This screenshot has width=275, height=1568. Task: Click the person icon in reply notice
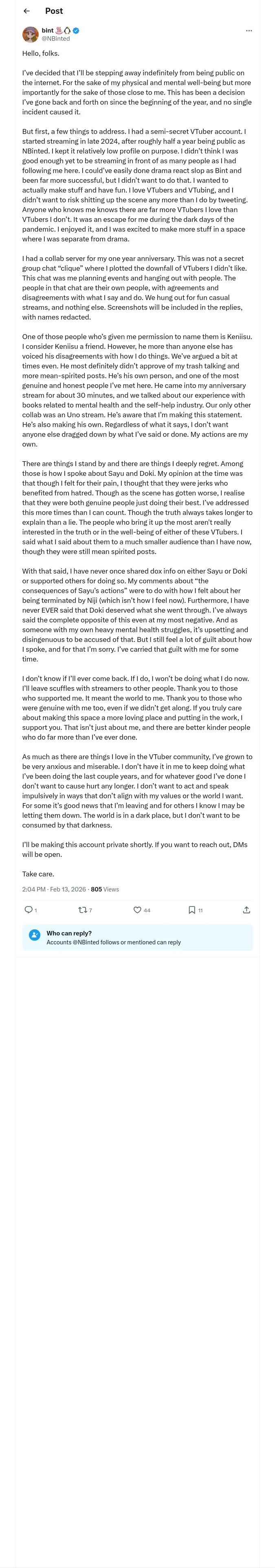pyautogui.click(x=35, y=937)
